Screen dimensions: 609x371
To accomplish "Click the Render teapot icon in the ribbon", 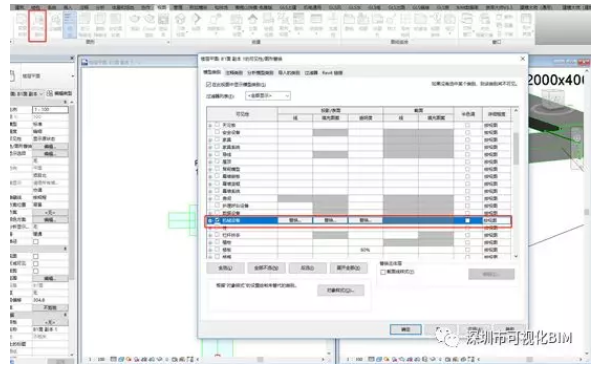I will pyautogui.click(x=135, y=25).
